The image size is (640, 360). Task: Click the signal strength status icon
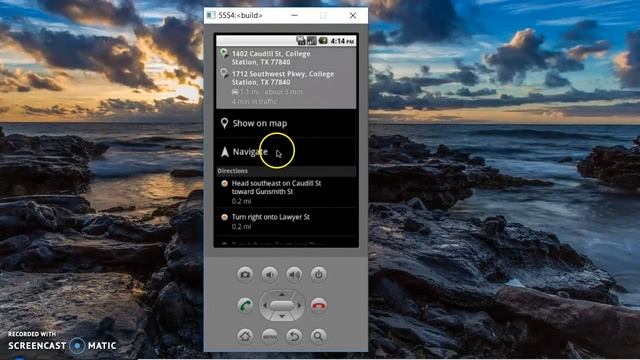(312, 40)
